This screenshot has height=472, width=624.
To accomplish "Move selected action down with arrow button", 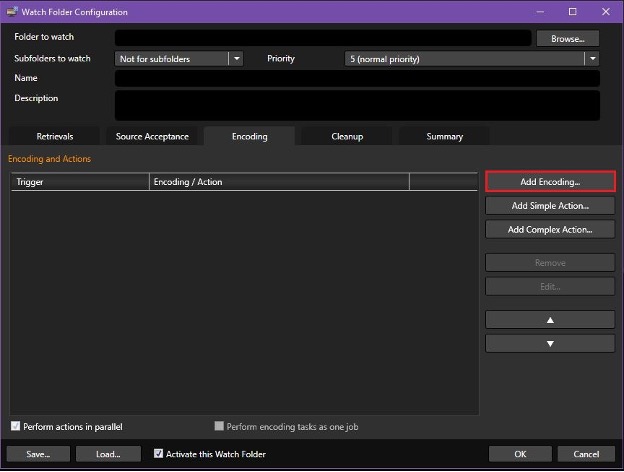I will coord(550,344).
